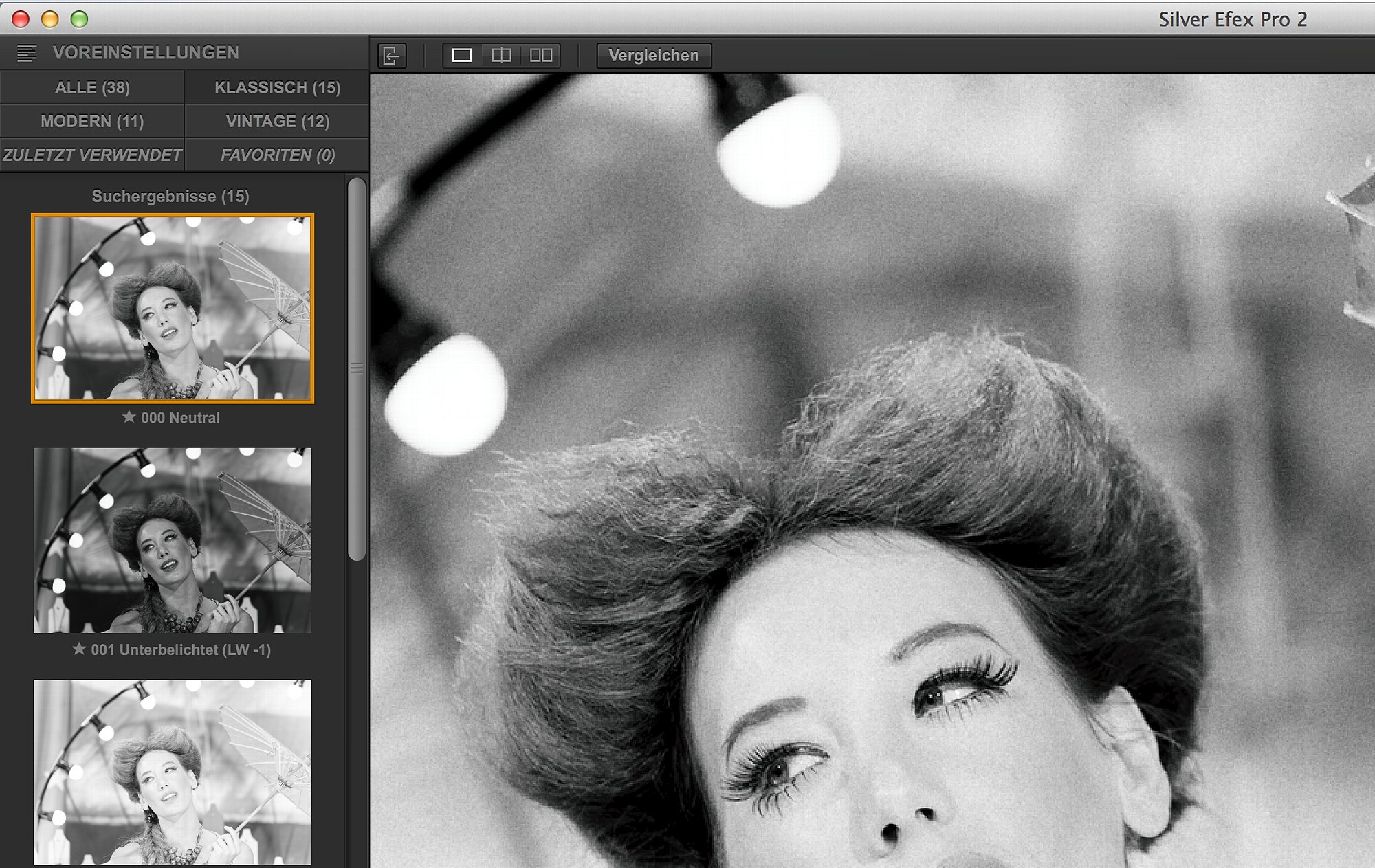Select the third bright preset thumbnail

pos(173,772)
